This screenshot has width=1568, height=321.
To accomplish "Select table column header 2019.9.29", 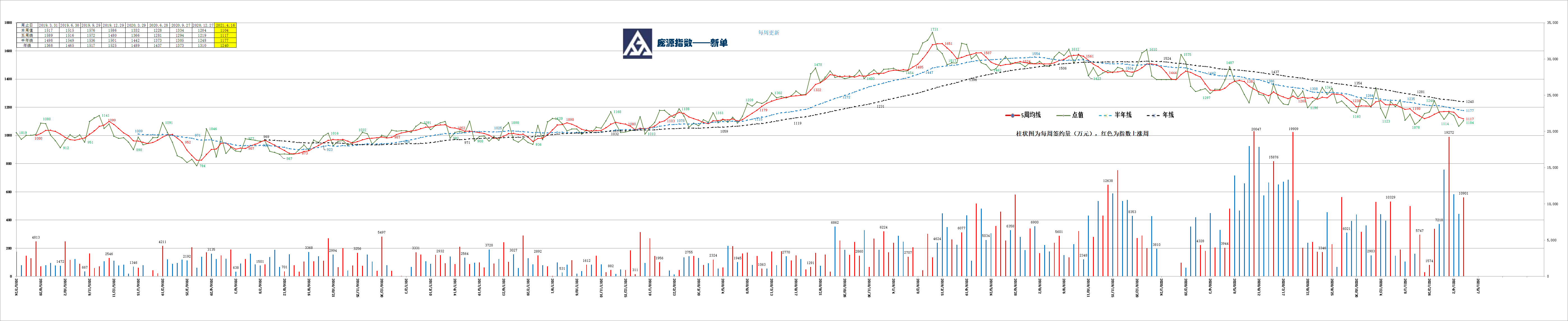I will point(91,25).
